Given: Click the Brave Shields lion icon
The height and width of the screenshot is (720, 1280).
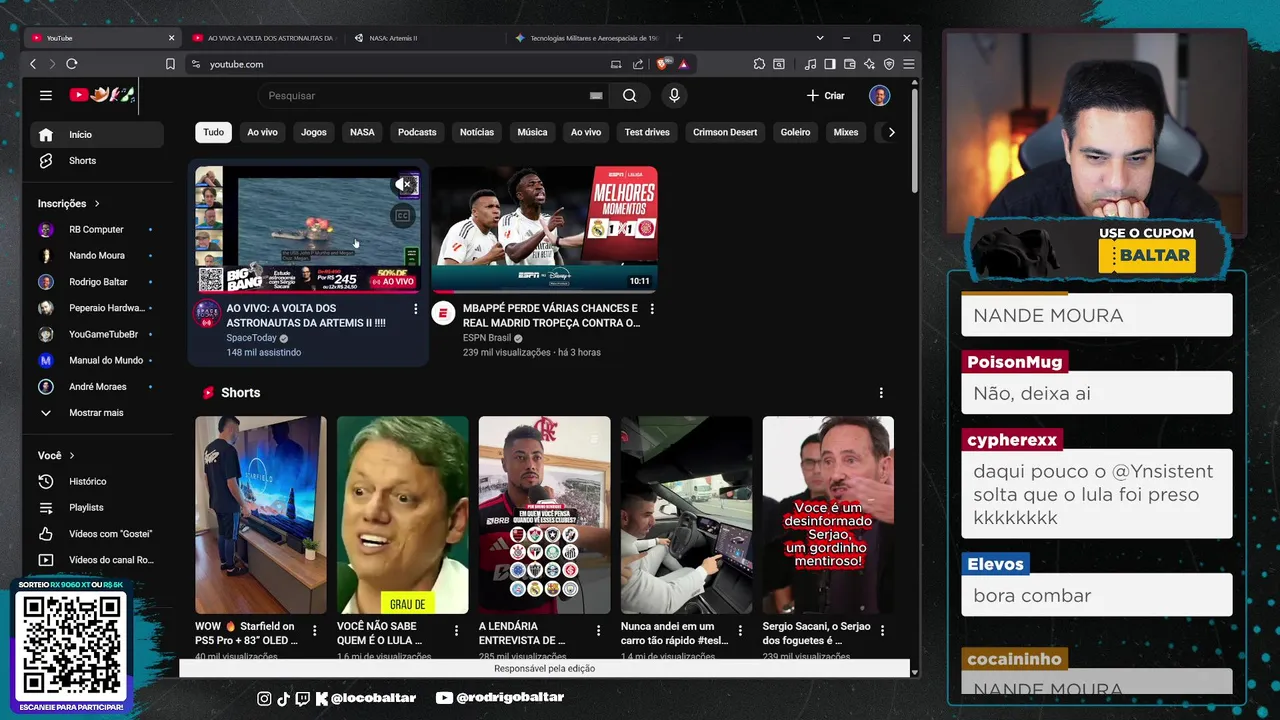Looking at the screenshot, I should tap(663, 64).
